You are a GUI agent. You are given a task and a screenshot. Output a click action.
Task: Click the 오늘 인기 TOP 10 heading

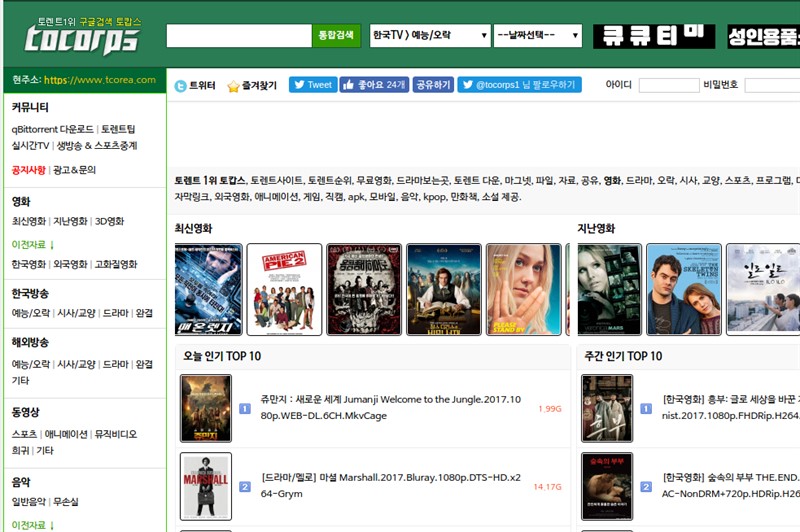[x=222, y=356]
